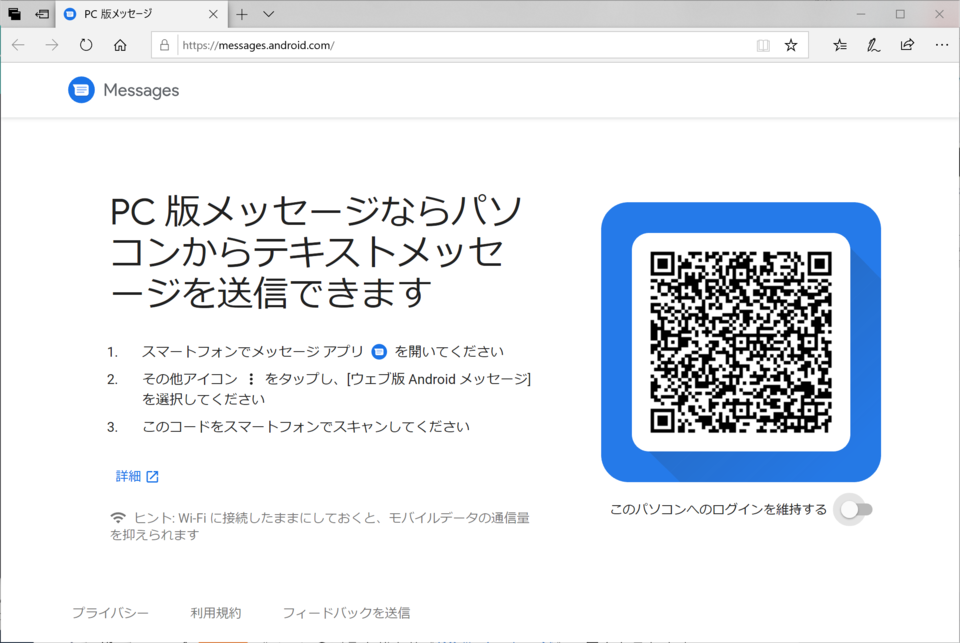Open browser settings and more menu
The height and width of the screenshot is (643, 960).
(942, 45)
